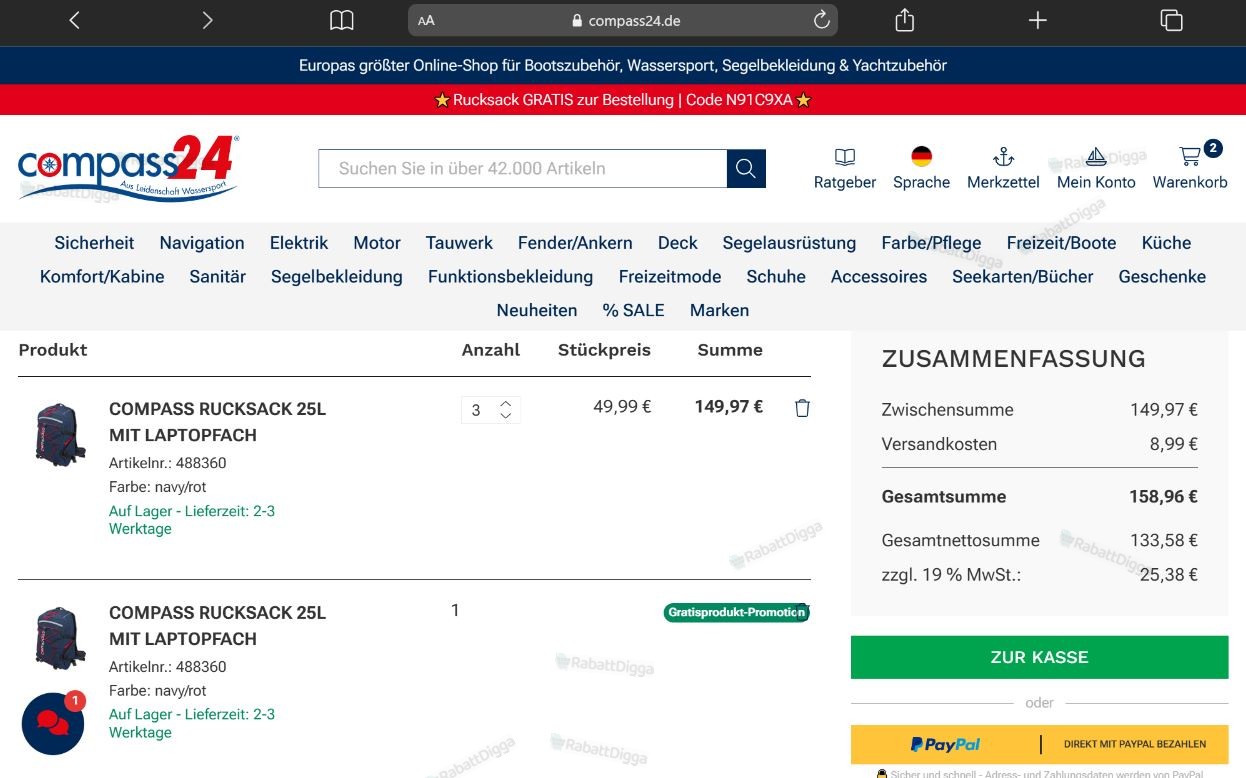Open the live chat bubble icon

pyautogui.click(x=53, y=723)
